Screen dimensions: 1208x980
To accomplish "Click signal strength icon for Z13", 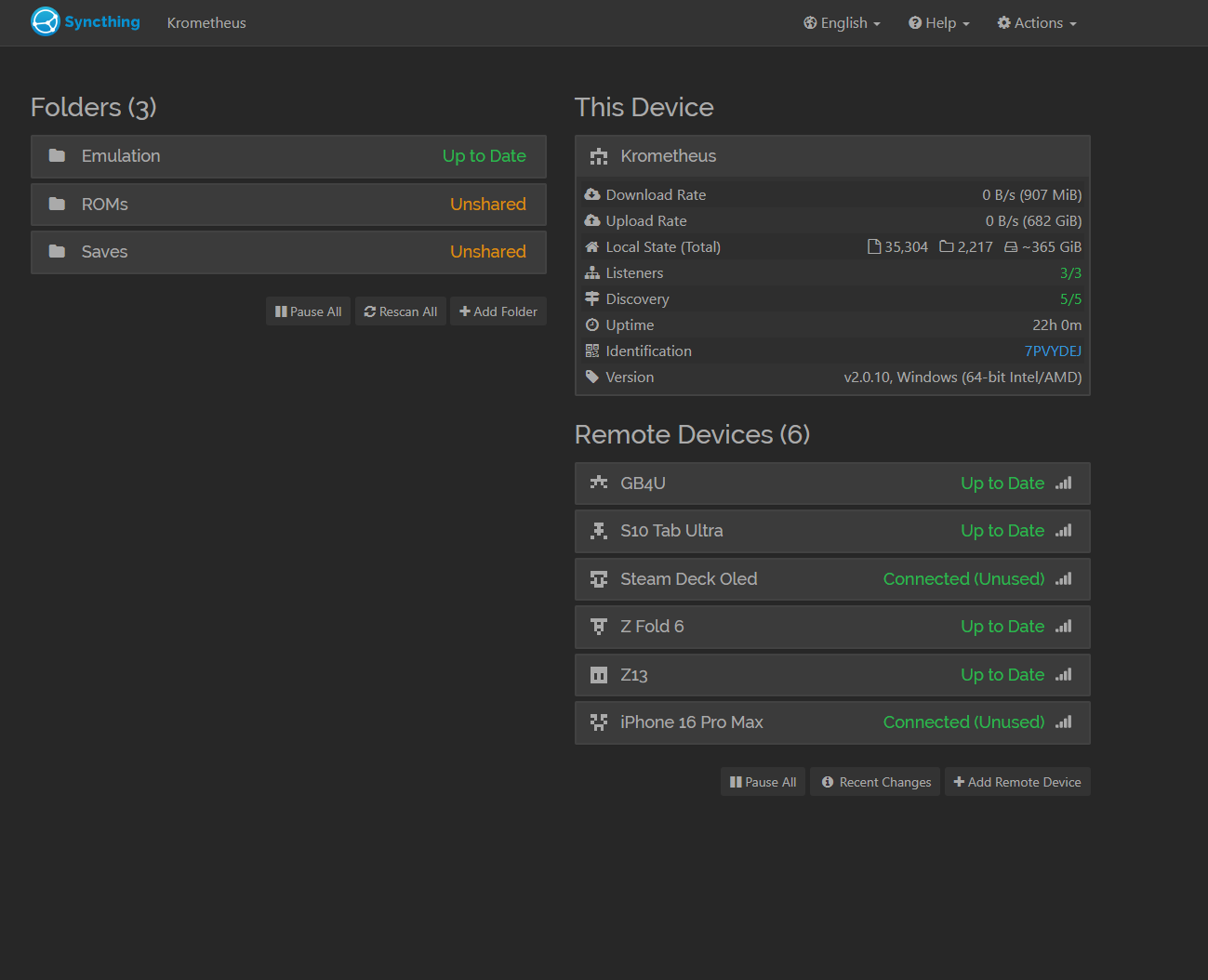I will coord(1064,675).
